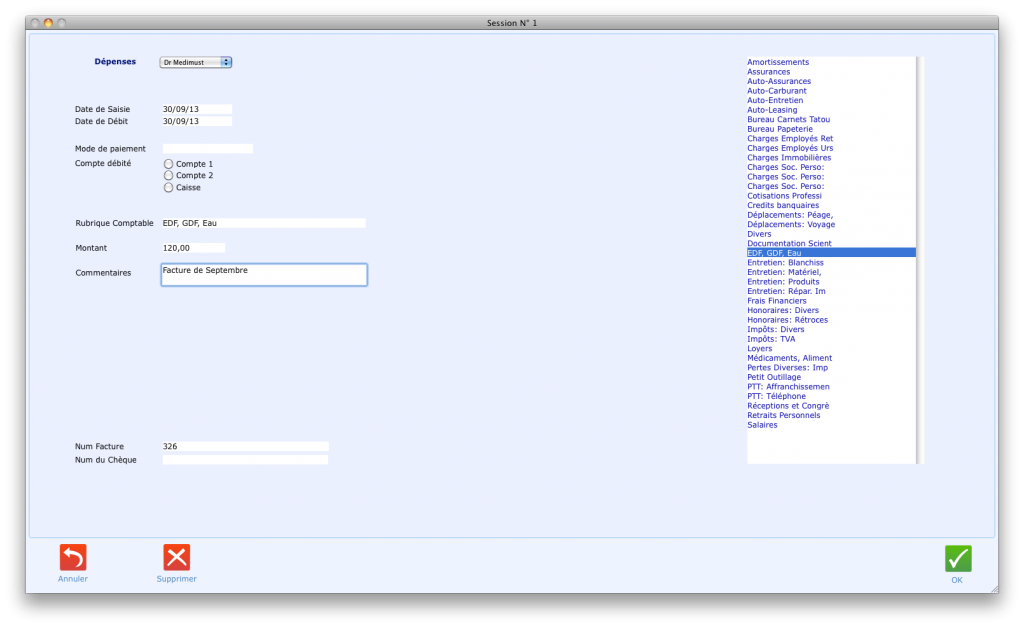
Task: Click the highlighted EDF, GDF, Eau row
Action: [831, 253]
